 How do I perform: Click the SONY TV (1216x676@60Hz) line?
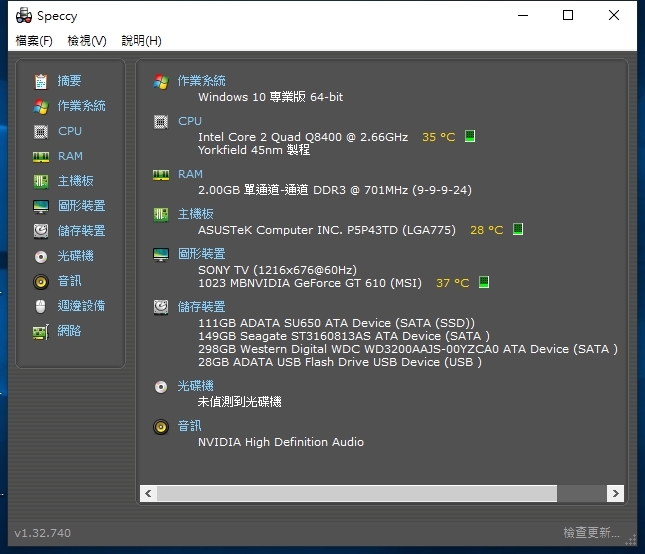click(x=277, y=270)
